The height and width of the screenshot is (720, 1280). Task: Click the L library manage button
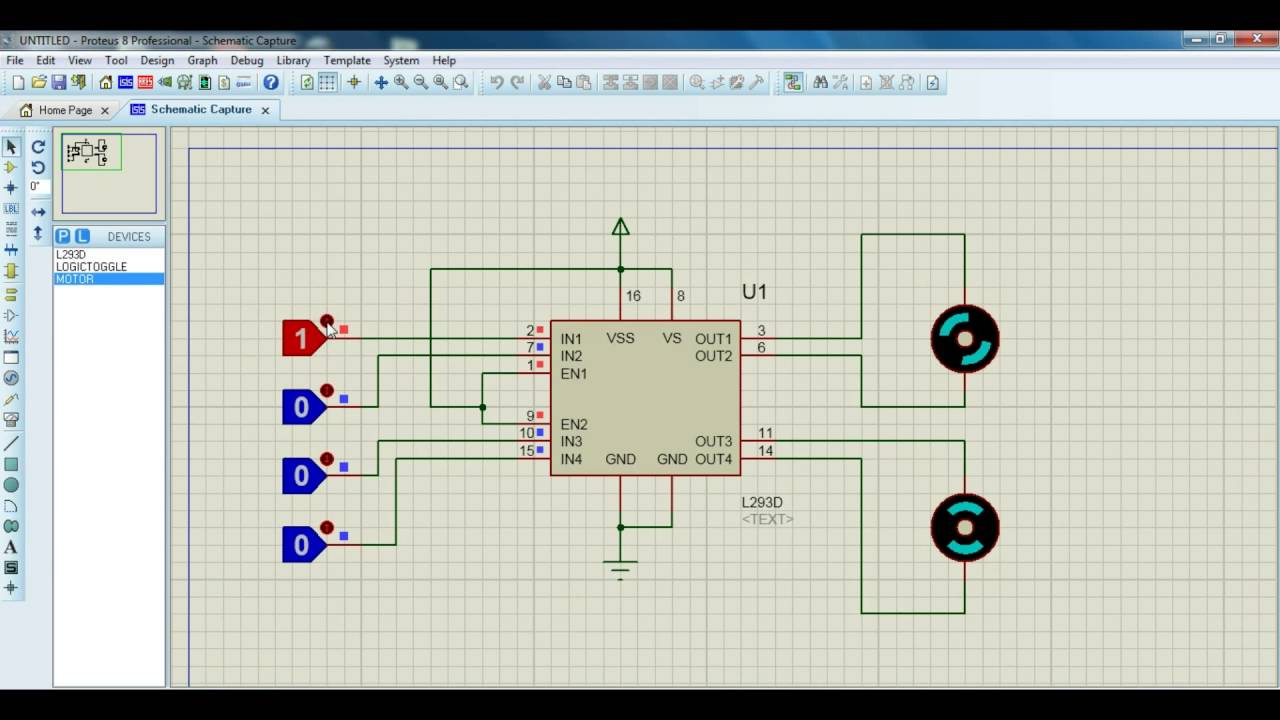82,237
